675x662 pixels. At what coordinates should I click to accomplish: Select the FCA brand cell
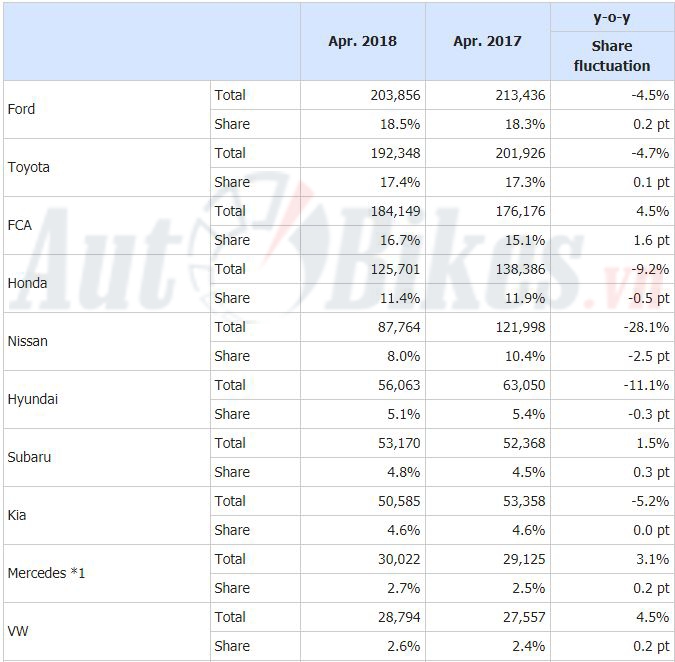point(19,225)
